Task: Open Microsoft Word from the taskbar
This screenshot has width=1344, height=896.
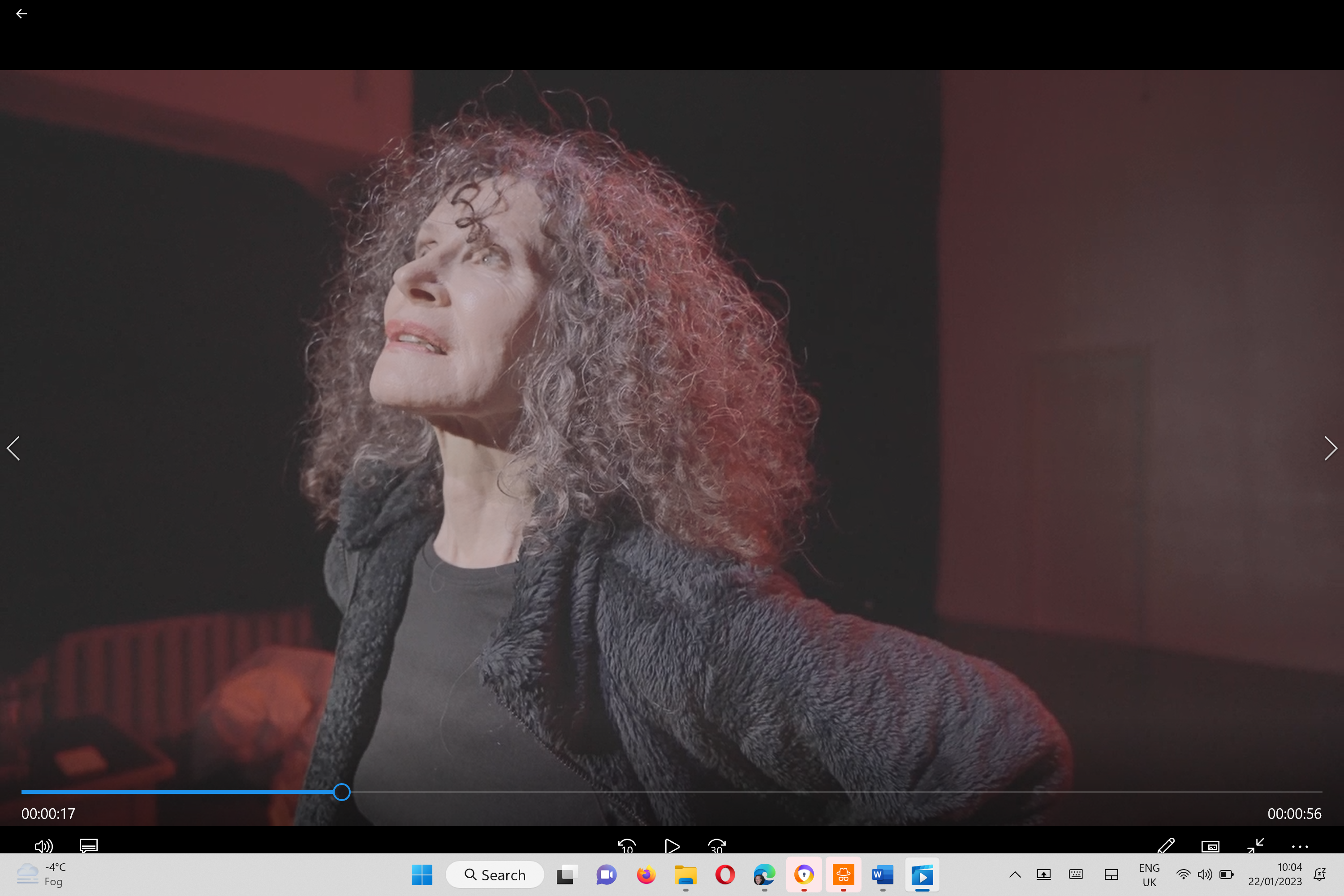Action: [x=883, y=875]
